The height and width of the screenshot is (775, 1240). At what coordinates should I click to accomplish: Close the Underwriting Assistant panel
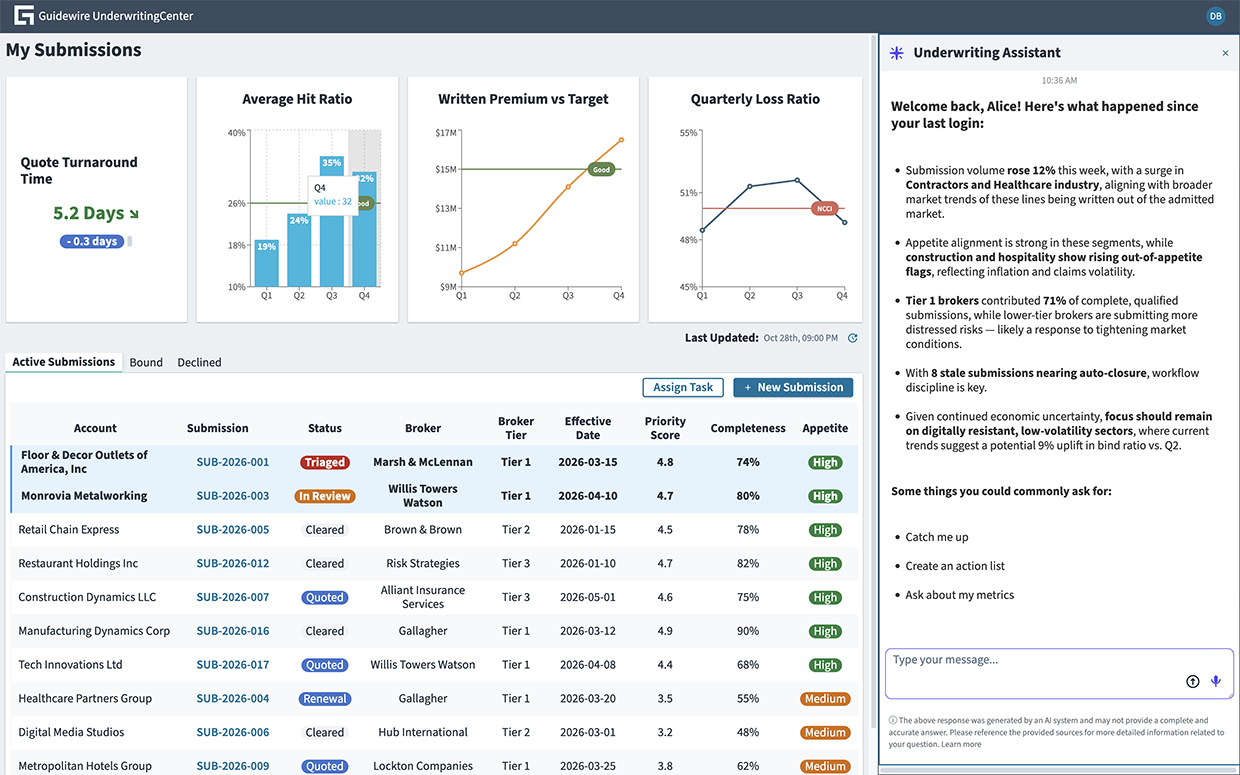1225,53
